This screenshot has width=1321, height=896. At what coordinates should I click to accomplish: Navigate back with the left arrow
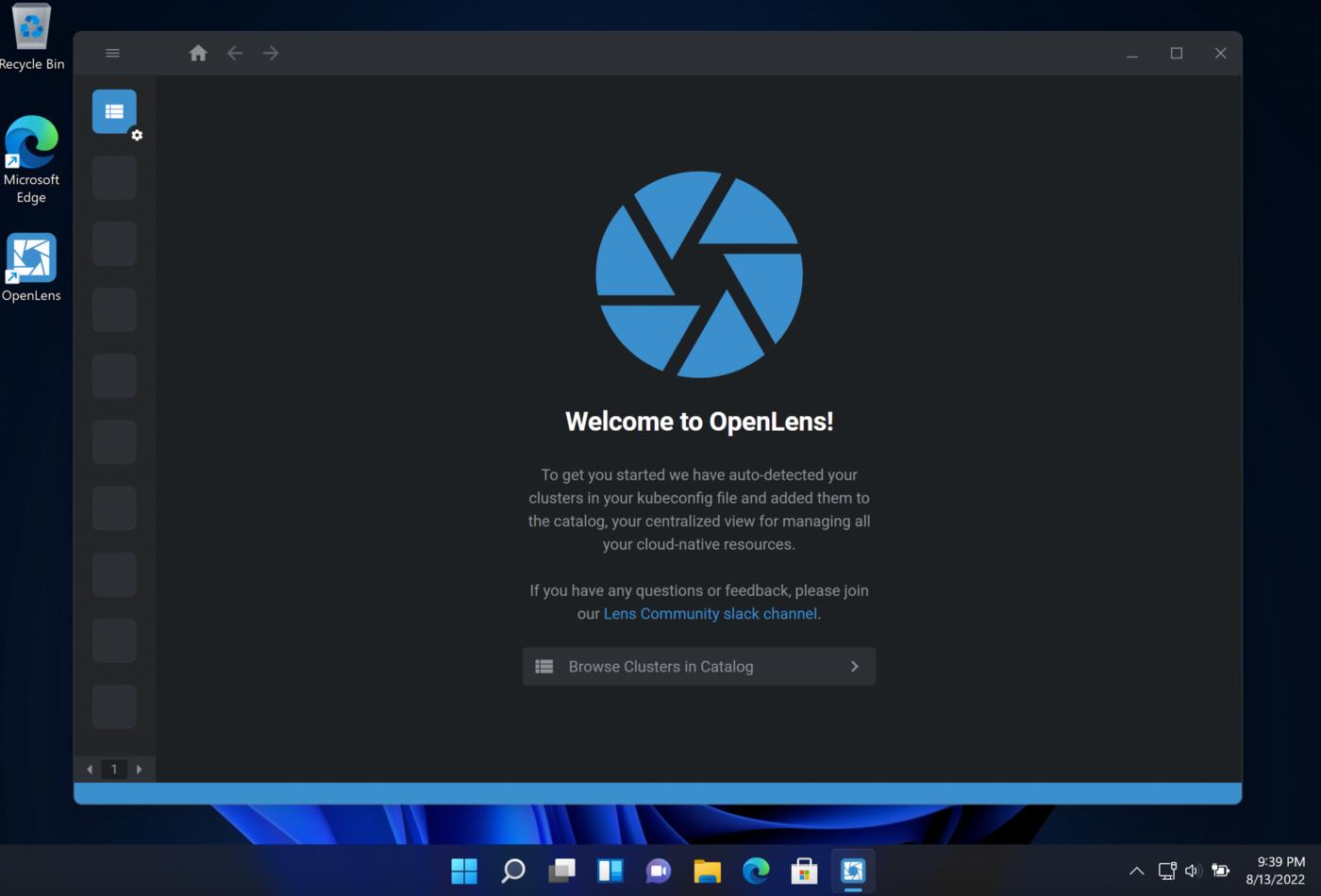(x=235, y=54)
